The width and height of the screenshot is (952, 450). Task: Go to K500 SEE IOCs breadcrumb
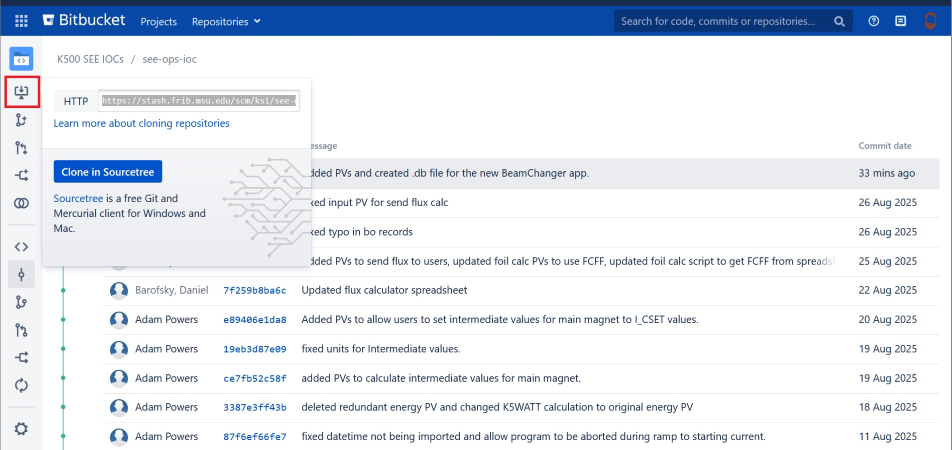click(90, 59)
